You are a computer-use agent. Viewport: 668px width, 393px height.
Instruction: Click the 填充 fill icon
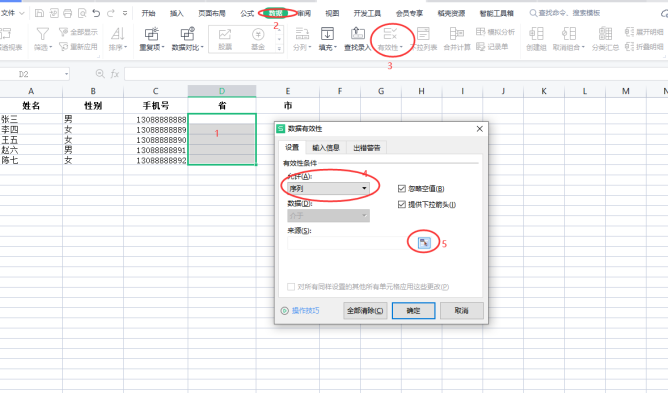point(327,34)
